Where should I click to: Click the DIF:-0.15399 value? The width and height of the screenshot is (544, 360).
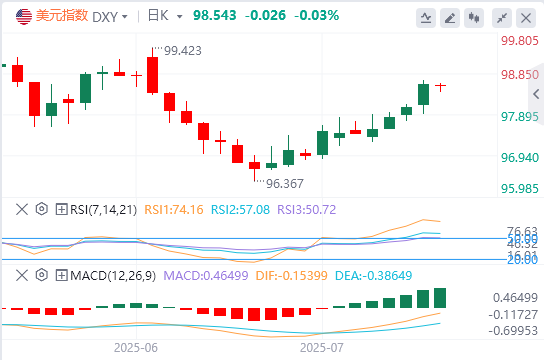tap(291, 276)
